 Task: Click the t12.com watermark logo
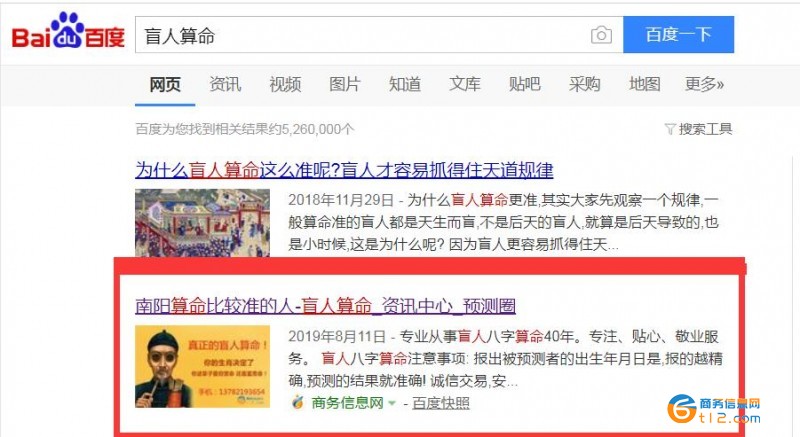point(713,409)
